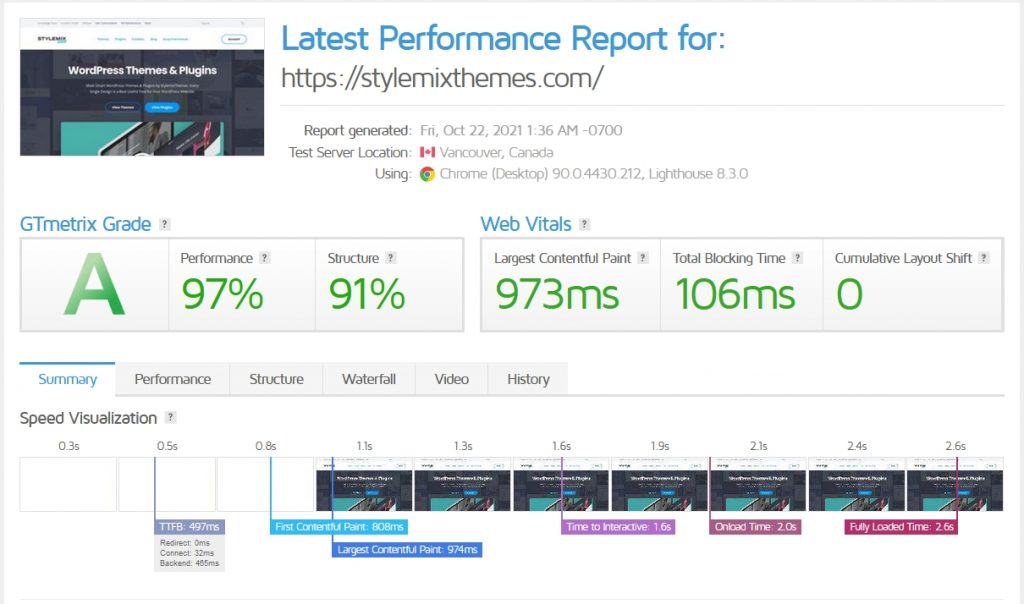Go to the History tab
The height and width of the screenshot is (604, 1024).
(528, 379)
